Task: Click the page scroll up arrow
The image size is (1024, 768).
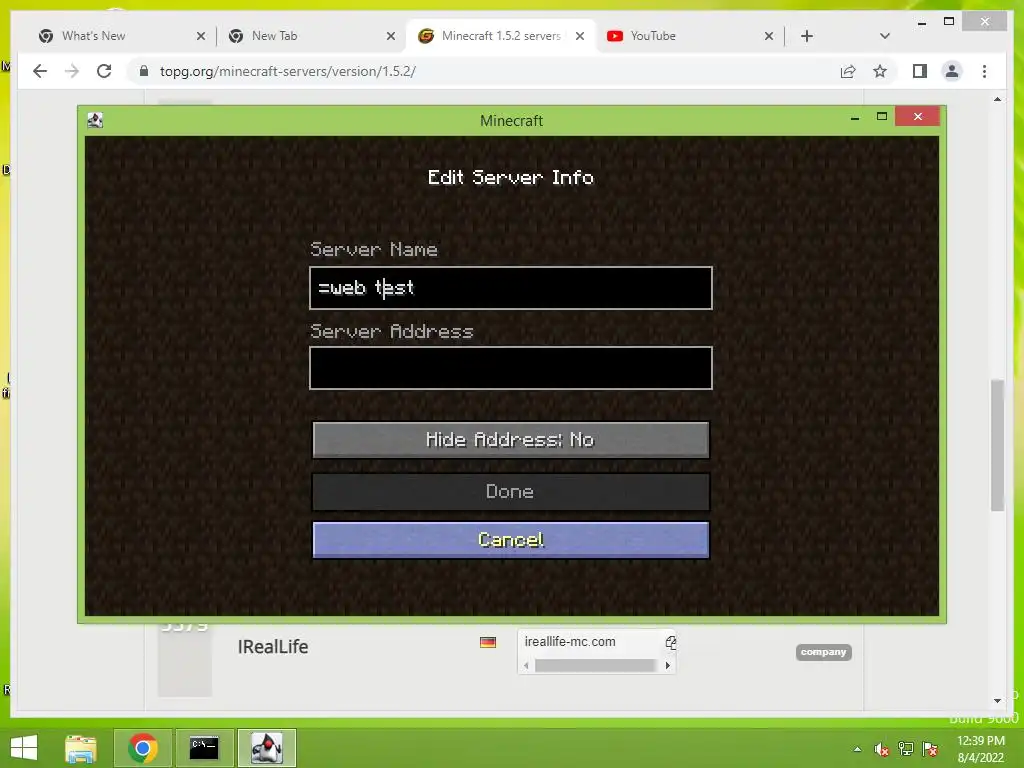Action: pyautogui.click(x=997, y=99)
